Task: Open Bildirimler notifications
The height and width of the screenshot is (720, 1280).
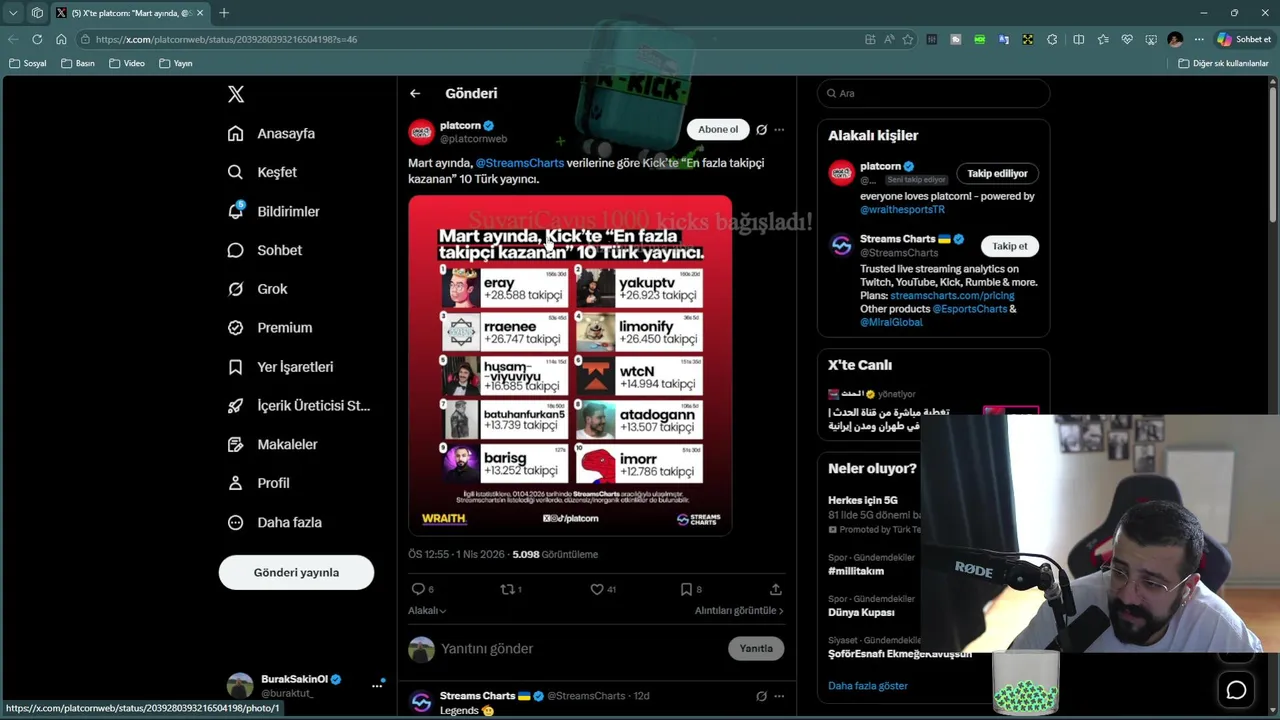Action: point(273,211)
